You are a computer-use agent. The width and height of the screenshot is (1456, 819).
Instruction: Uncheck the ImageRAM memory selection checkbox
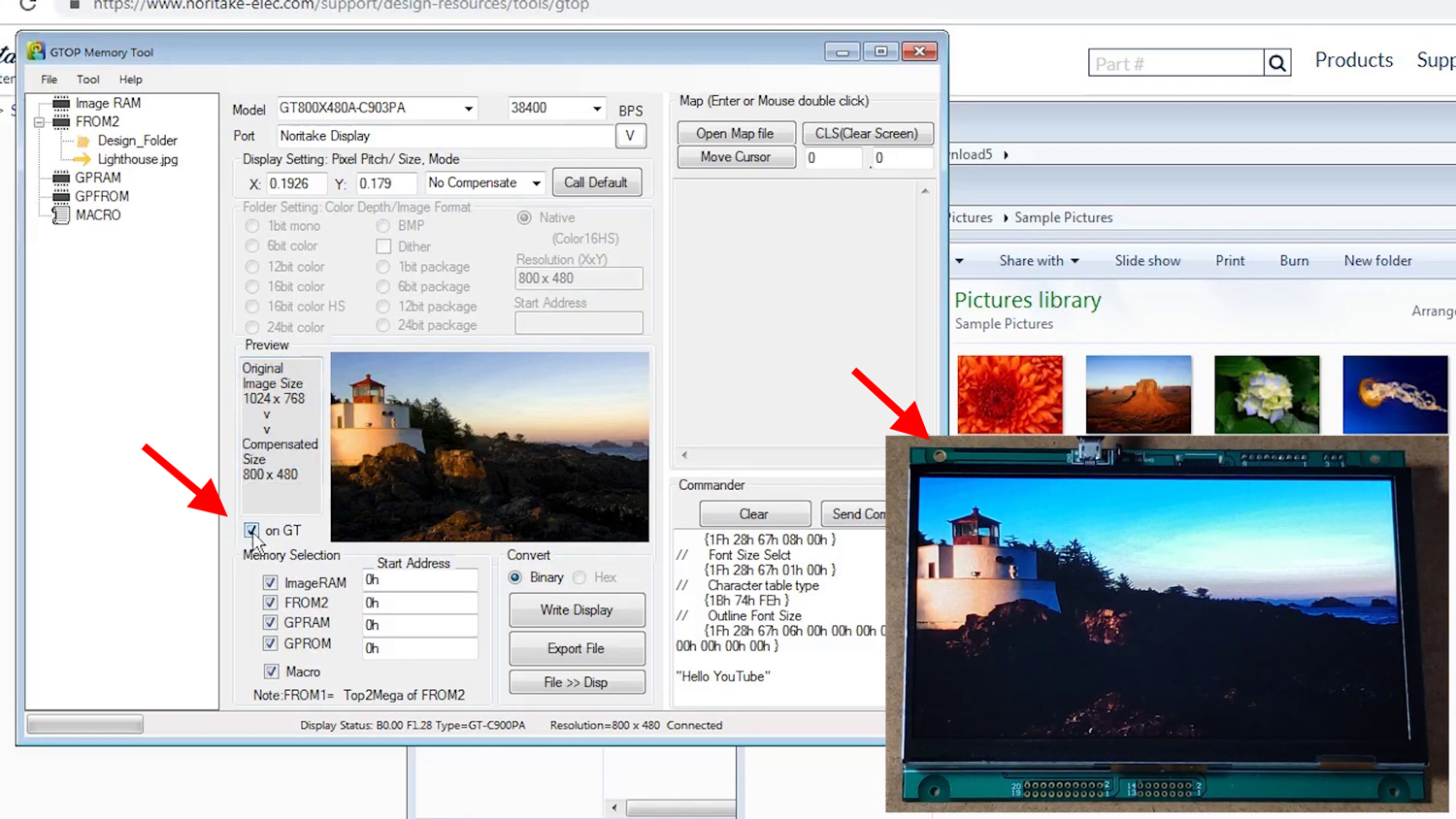[271, 582]
